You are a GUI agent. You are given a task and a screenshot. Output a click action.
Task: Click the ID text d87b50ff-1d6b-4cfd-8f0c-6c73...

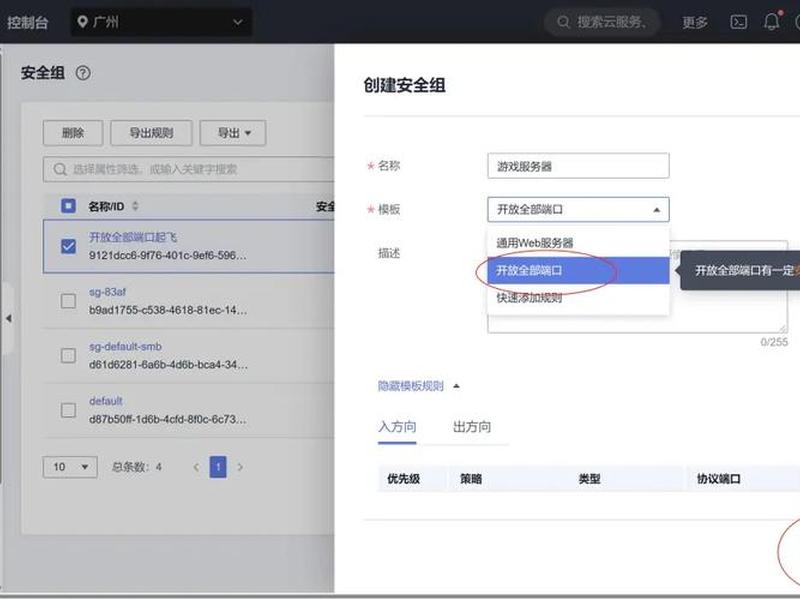click(x=168, y=419)
